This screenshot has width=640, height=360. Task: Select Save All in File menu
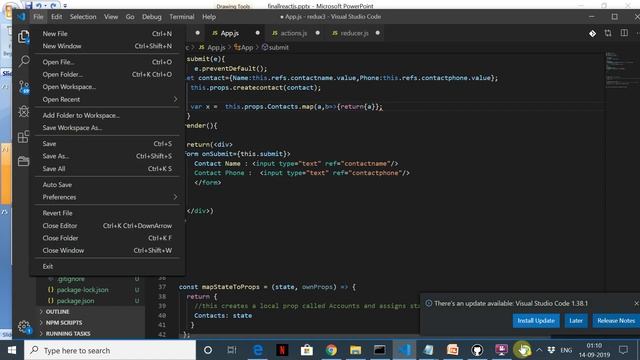point(107,169)
